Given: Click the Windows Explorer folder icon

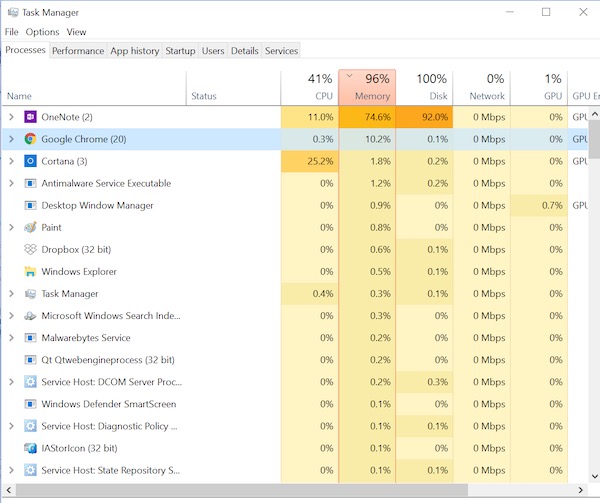Looking at the screenshot, I should (30, 272).
